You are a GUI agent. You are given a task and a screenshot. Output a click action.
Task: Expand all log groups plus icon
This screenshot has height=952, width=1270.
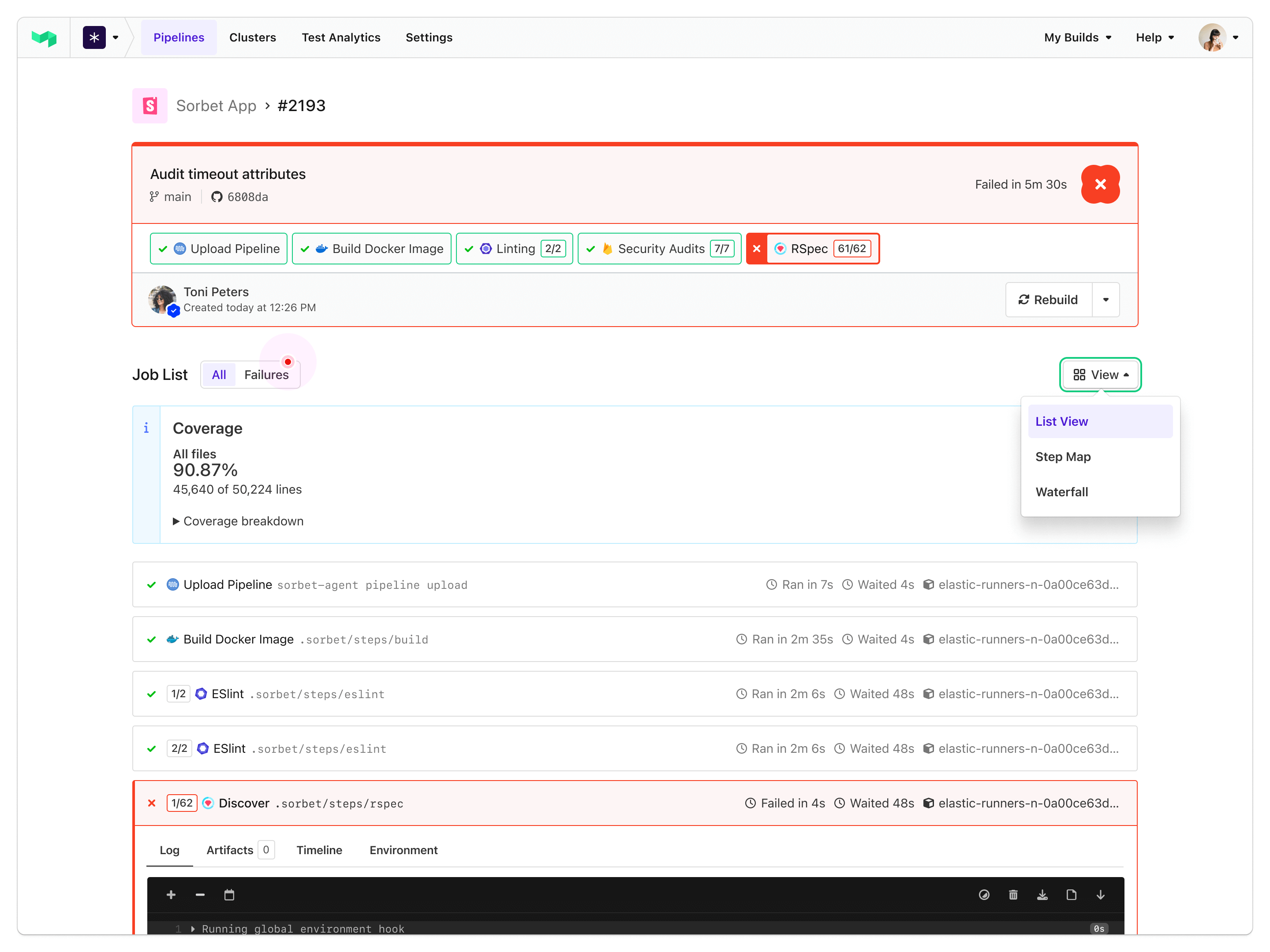(171, 895)
